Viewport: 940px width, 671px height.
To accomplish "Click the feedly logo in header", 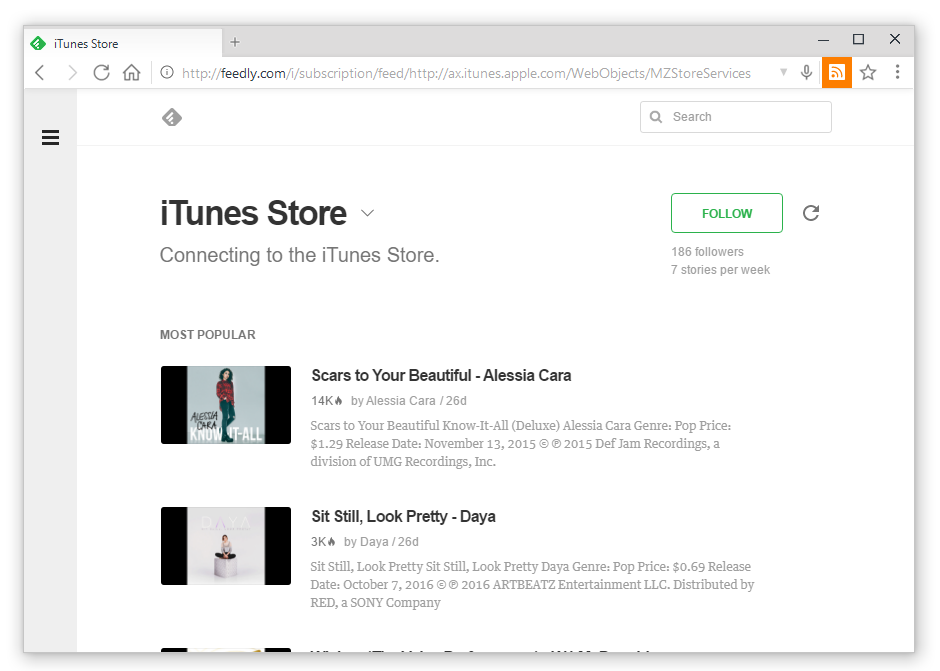I will coord(172,118).
